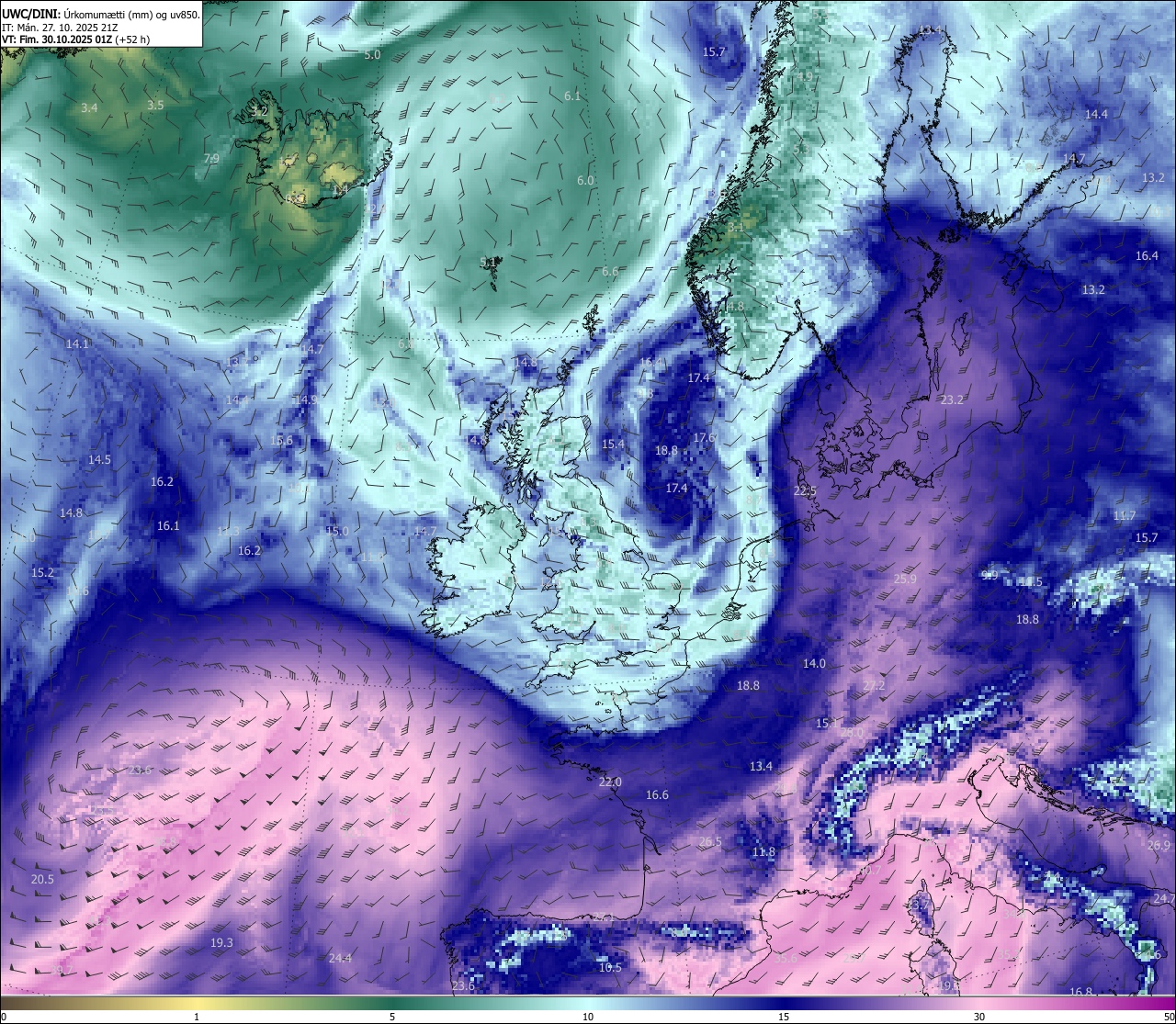Click the map value '6.0'
The image size is (1176, 1024).
[585, 181]
